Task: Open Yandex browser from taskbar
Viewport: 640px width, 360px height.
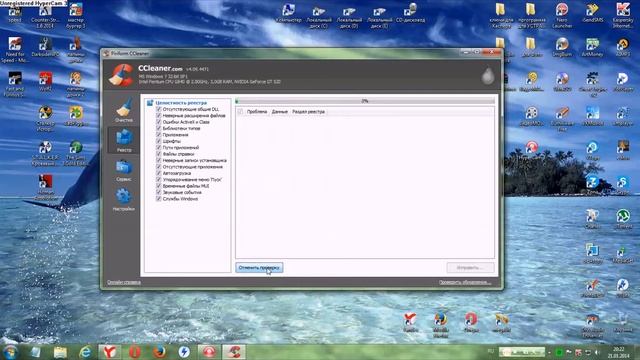Action: [x=109, y=352]
